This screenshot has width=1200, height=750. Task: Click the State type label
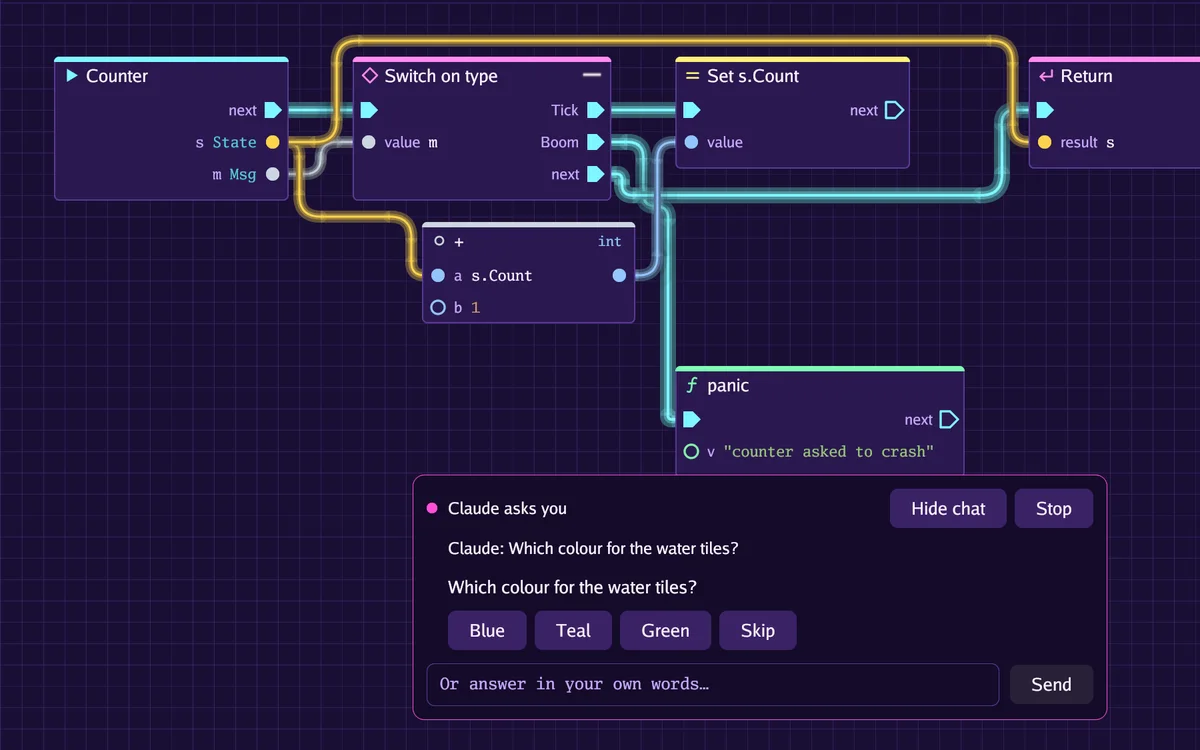(234, 142)
